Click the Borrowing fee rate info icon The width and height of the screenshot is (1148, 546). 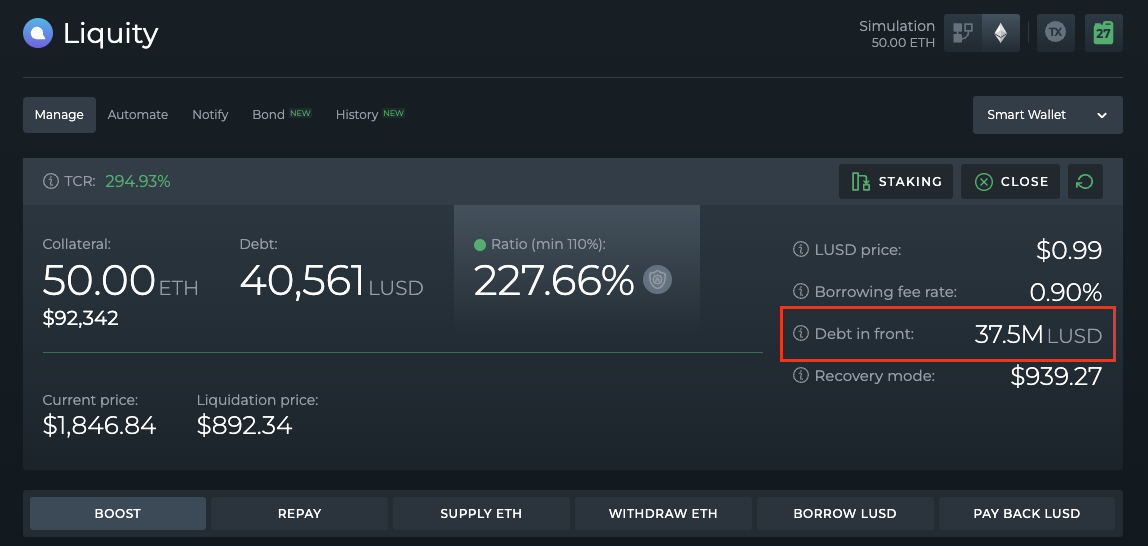click(800, 292)
